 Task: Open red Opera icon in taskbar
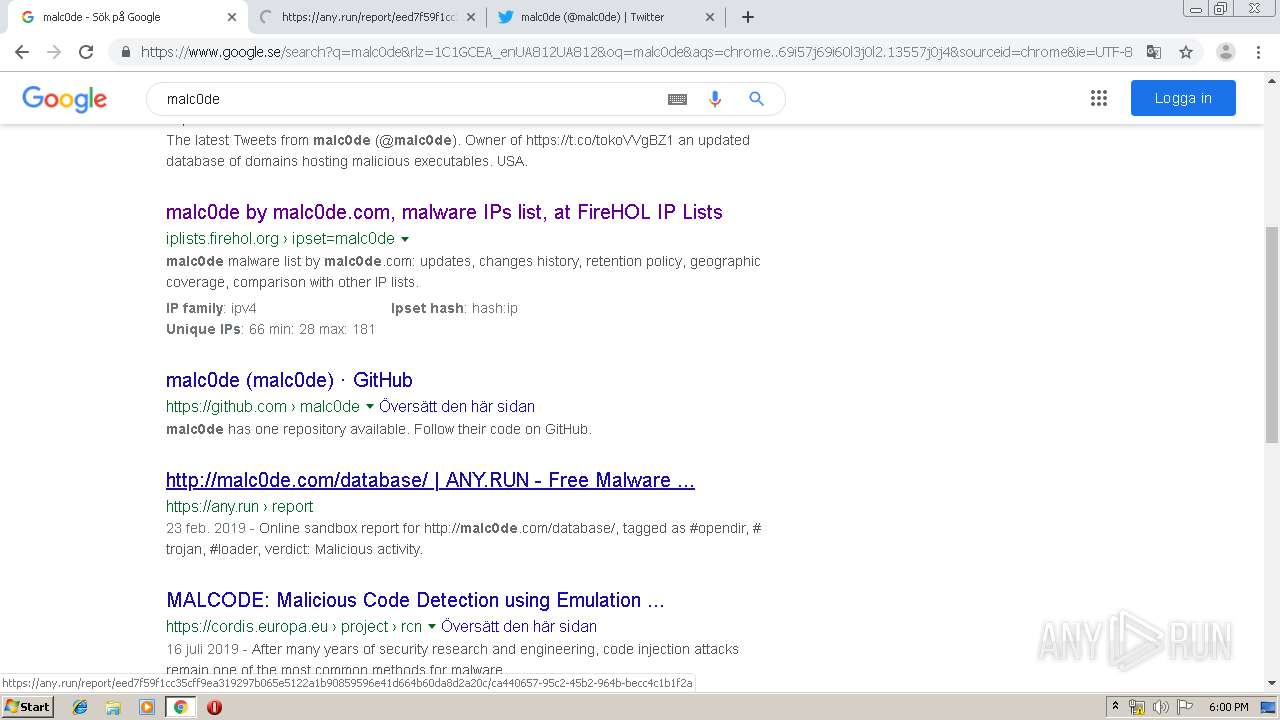point(214,707)
